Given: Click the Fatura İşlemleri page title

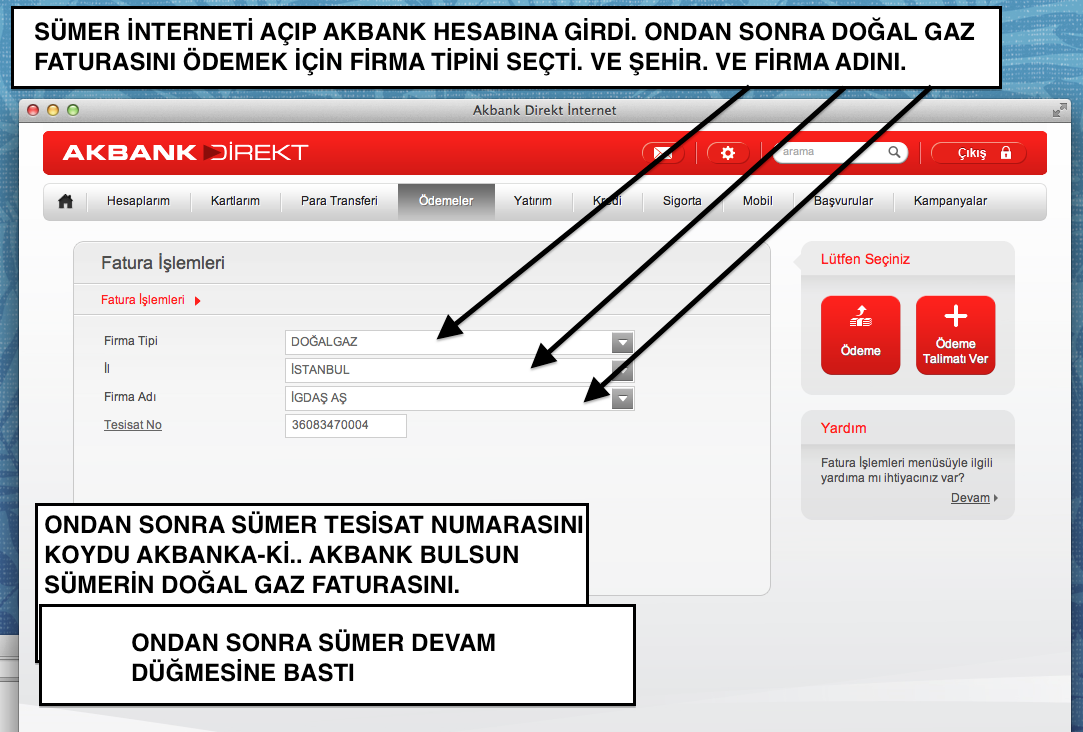Looking at the screenshot, I should [x=163, y=263].
